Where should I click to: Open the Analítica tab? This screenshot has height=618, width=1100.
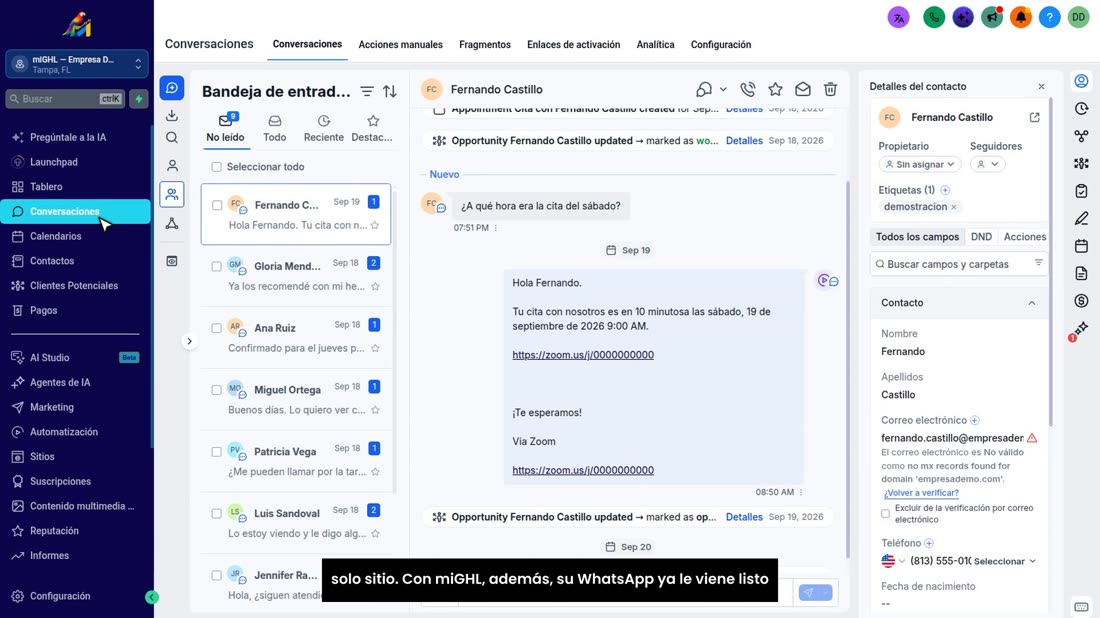655,44
